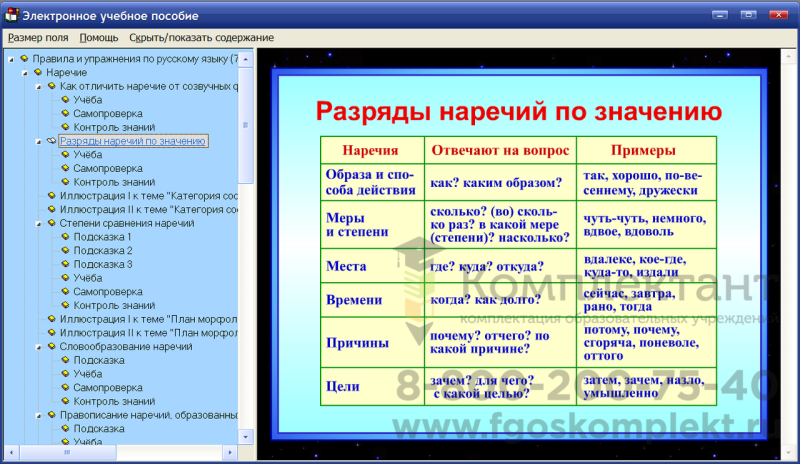This screenshot has width=800, height=464.
Task: Select the 'Разряды наречий по значению' tree link
Action: tap(133, 141)
